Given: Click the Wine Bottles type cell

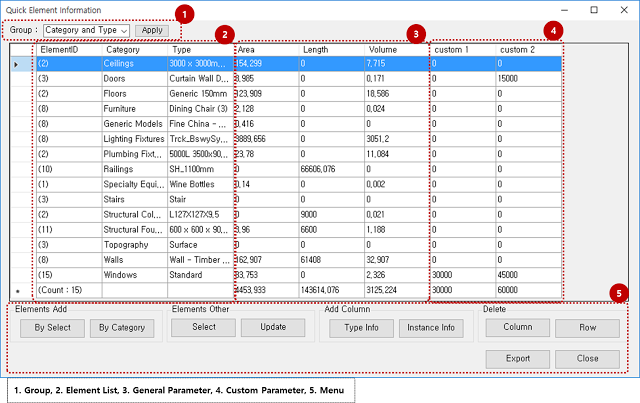Looking at the screenshot, I should pos(200,185).
